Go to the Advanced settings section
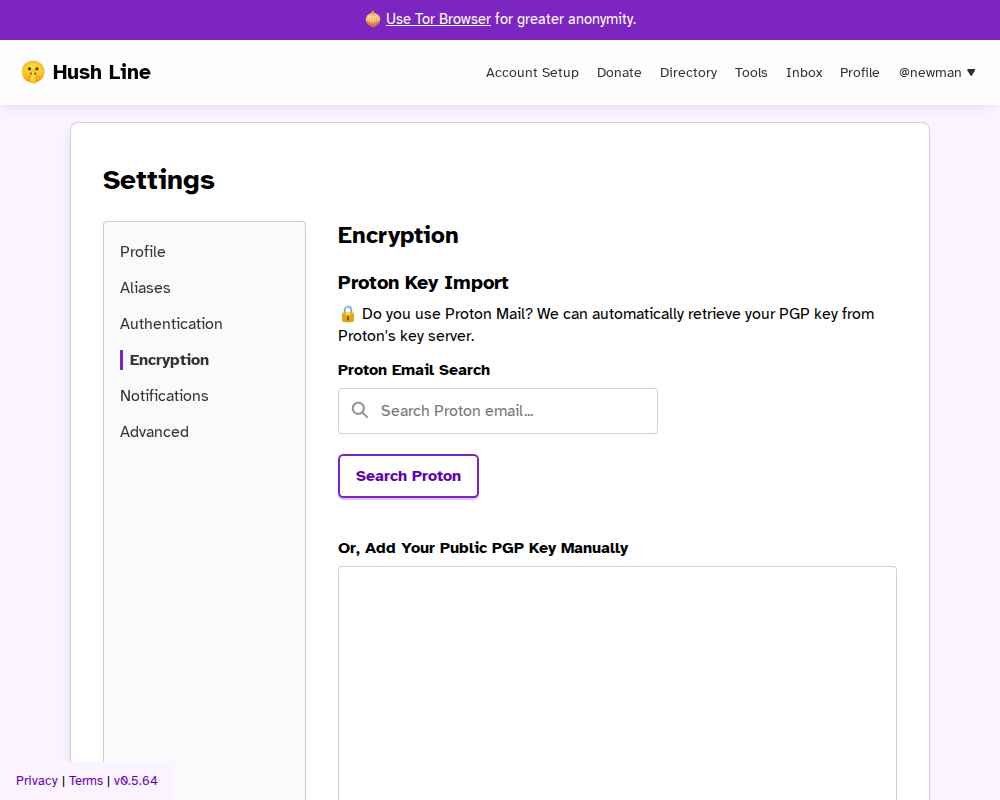This screenshot has height=800, width=1000. coord(154,431)
